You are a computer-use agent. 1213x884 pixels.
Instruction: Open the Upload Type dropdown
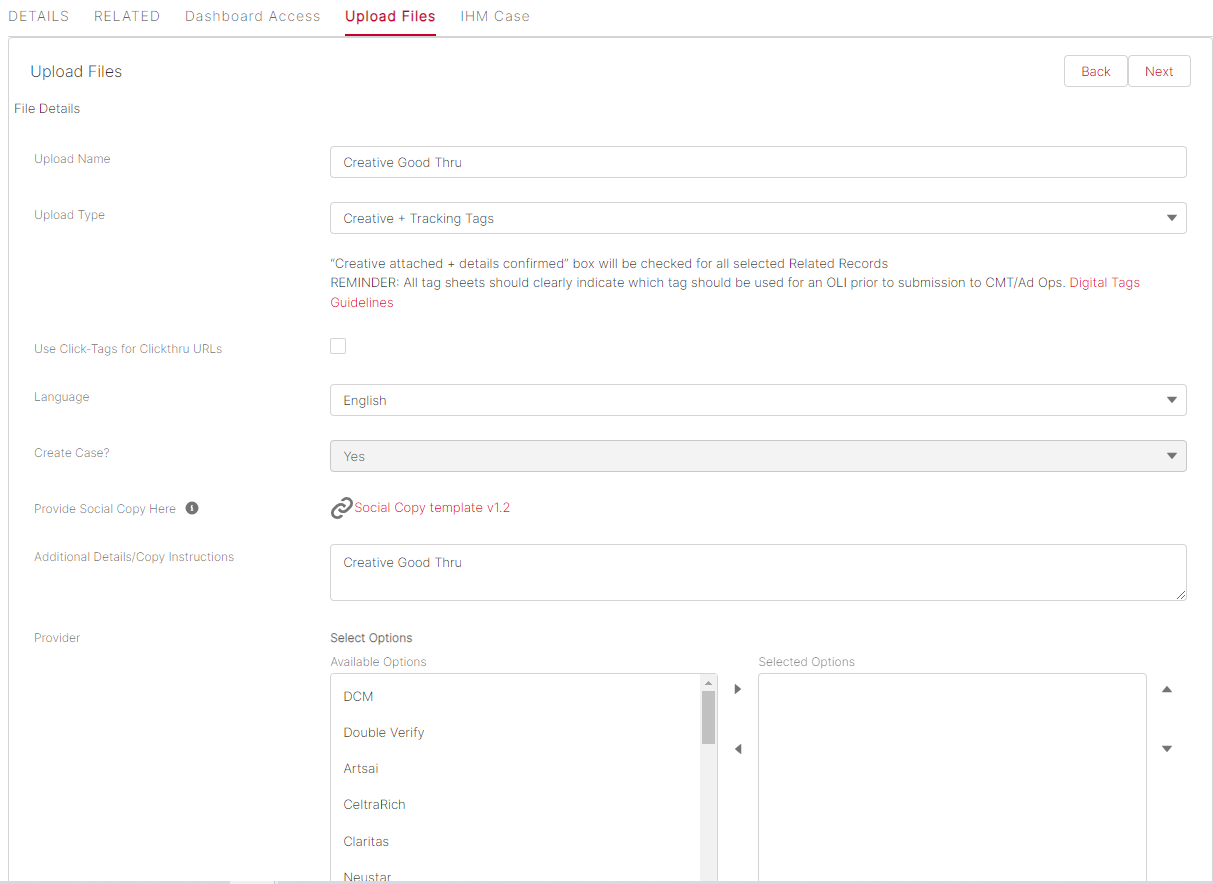757,218
